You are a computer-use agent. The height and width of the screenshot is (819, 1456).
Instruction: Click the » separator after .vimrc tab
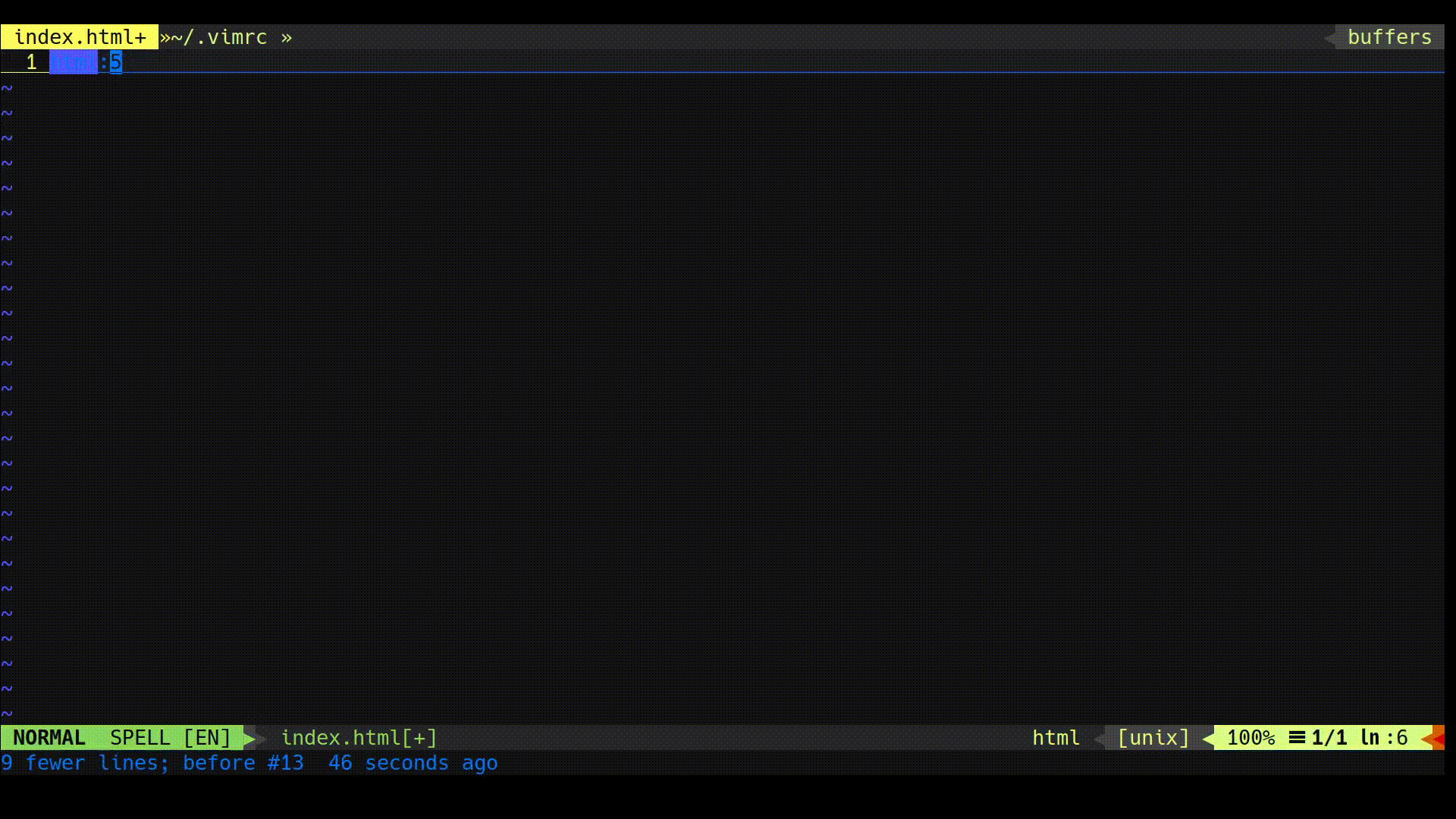pyautogui.click(x=286, y=37)
